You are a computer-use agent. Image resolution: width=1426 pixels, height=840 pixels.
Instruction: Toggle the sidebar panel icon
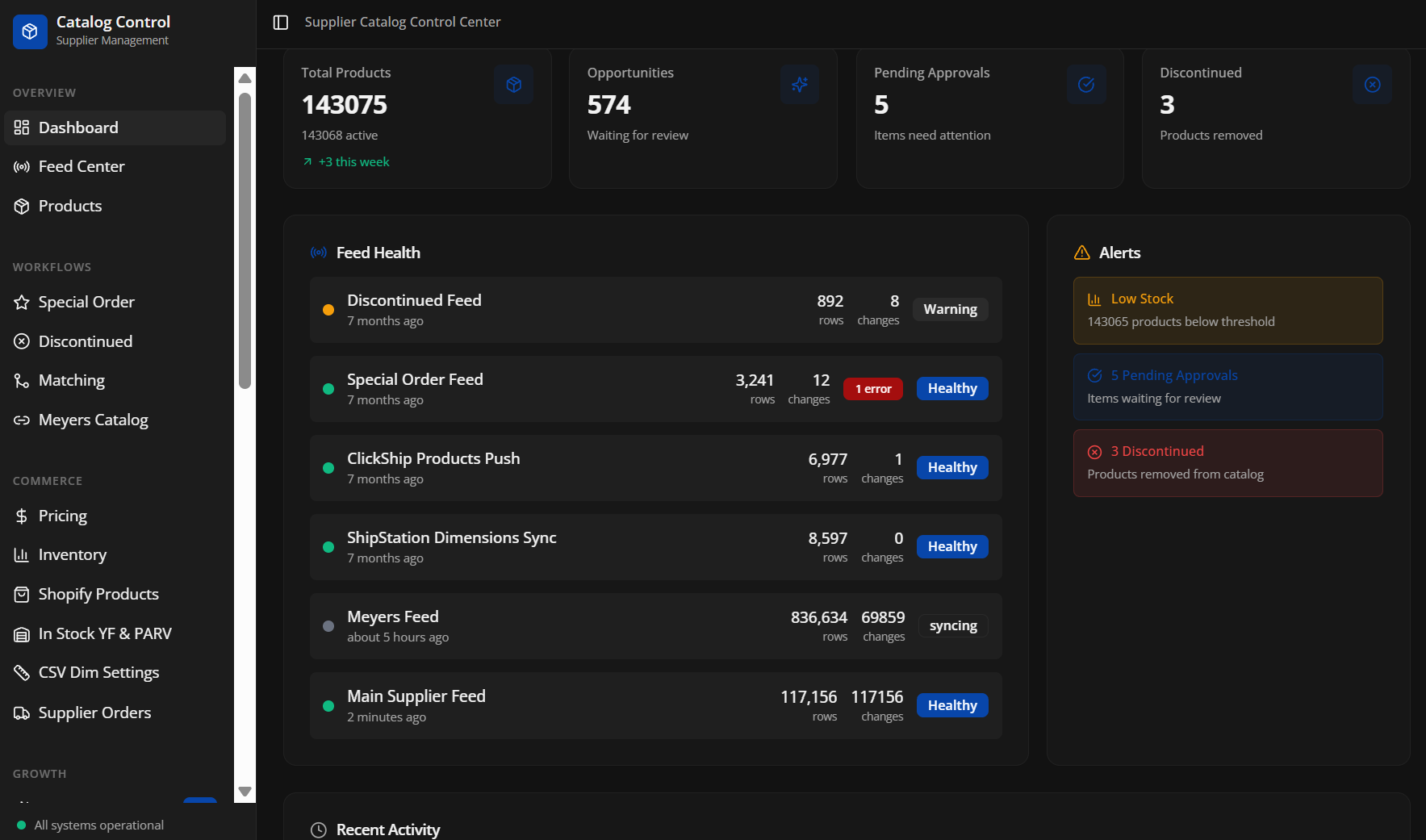[281, 23]
